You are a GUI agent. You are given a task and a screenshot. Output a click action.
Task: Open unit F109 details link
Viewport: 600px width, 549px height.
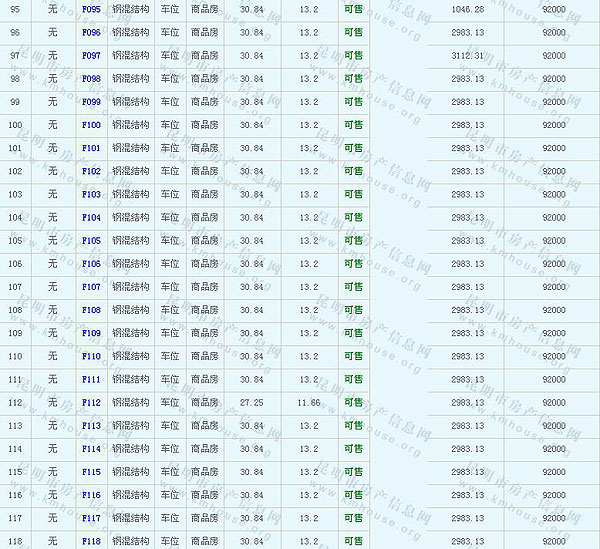coord(91,333)
